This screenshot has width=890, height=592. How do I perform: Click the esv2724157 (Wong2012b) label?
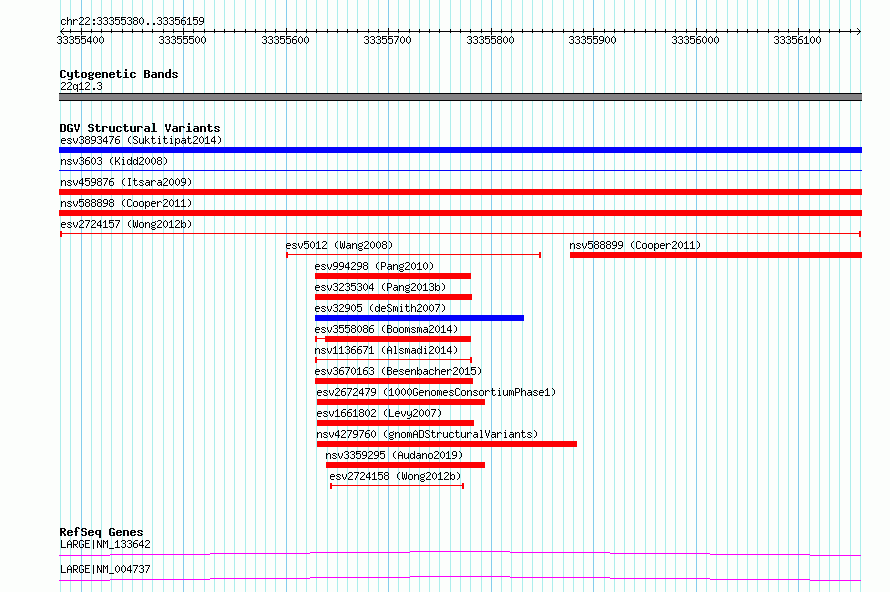[126, 224]
